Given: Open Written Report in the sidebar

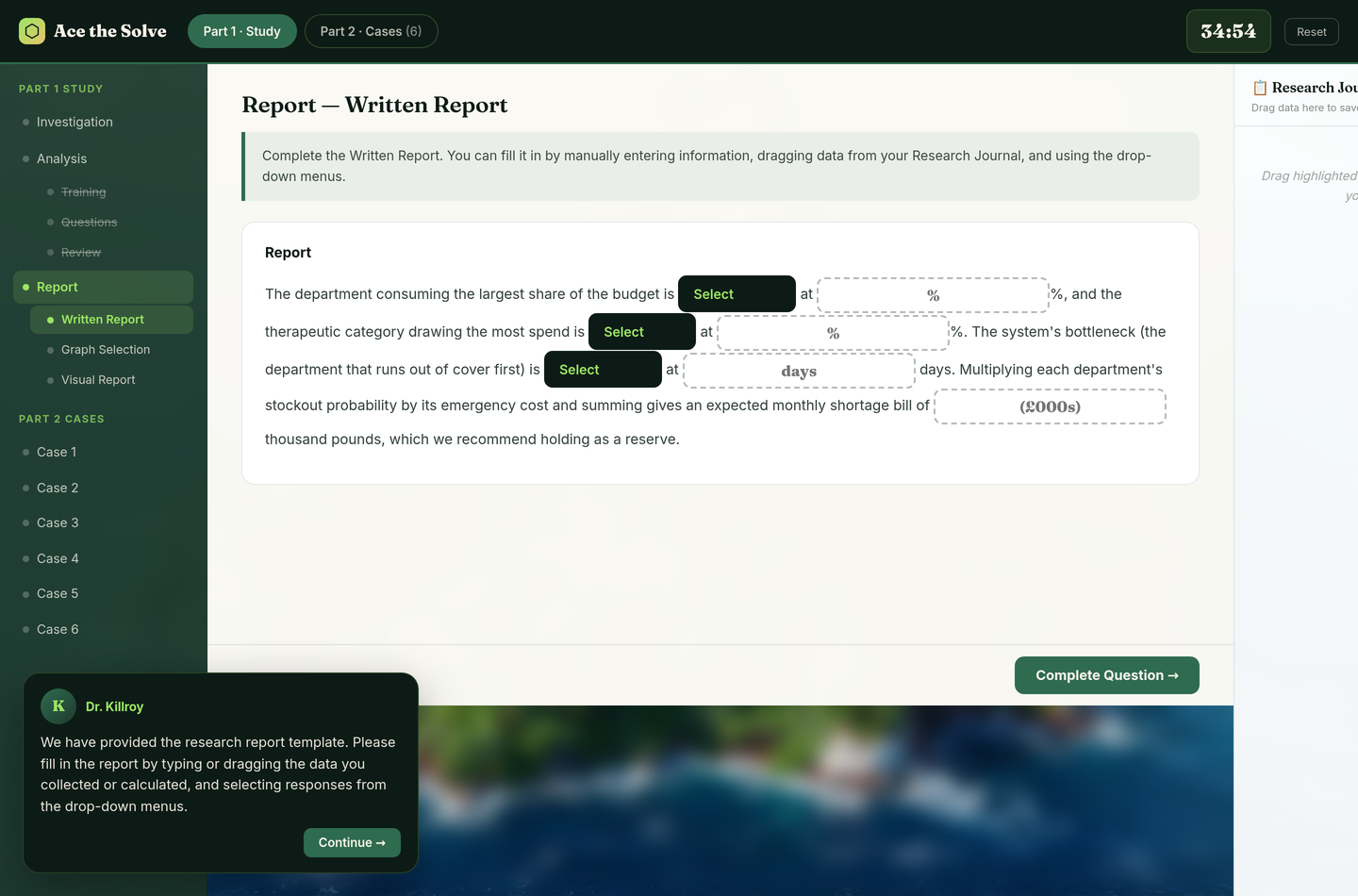Looking at the screenshot, I should [x=111, y=320].
